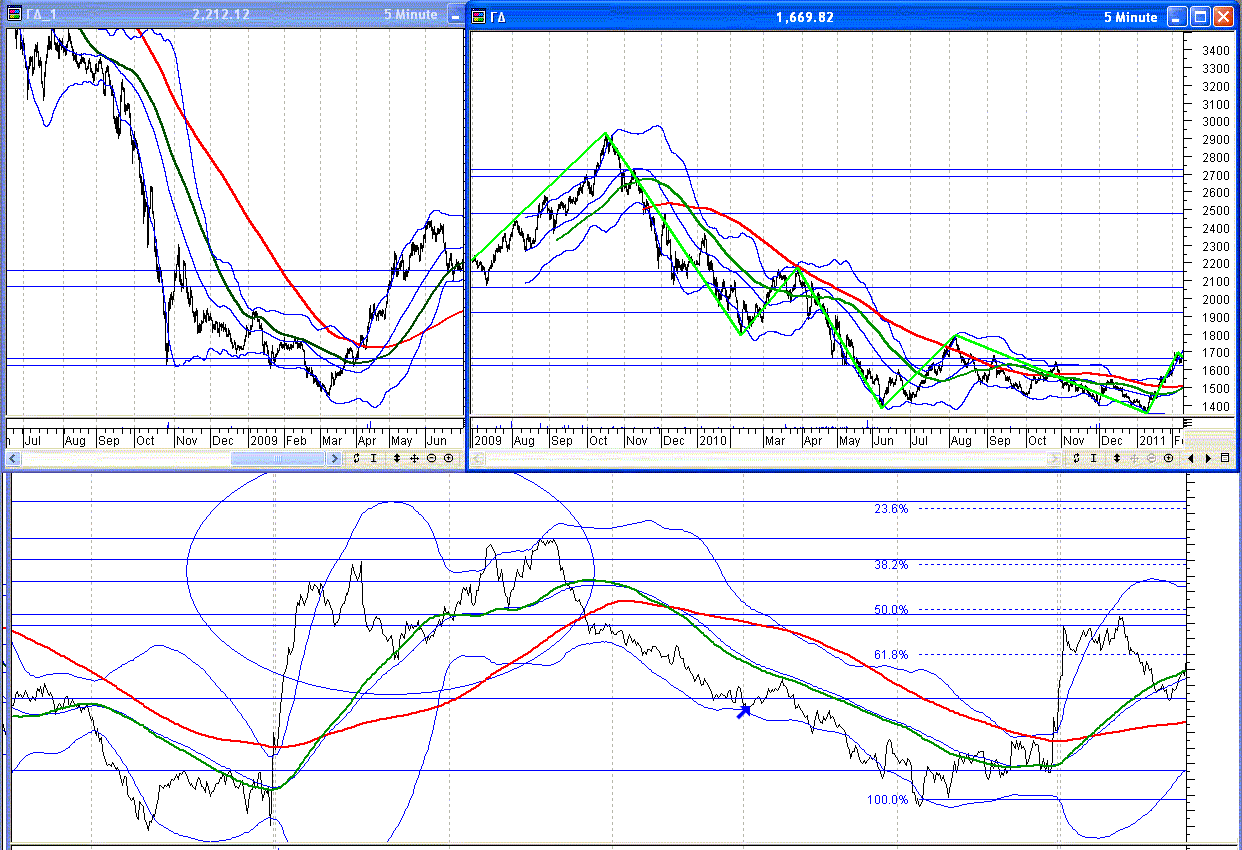Viewport: 1242px width, 850px height.
Task: Click the black left arrow in the ΓΔ toolbar
Action: tap(1191, 458)
